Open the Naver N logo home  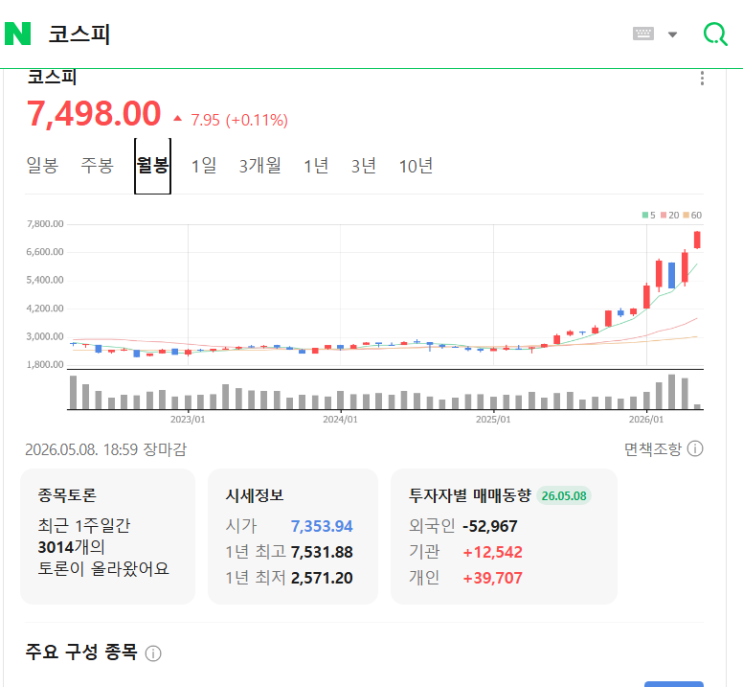click(x=18, y=34)
